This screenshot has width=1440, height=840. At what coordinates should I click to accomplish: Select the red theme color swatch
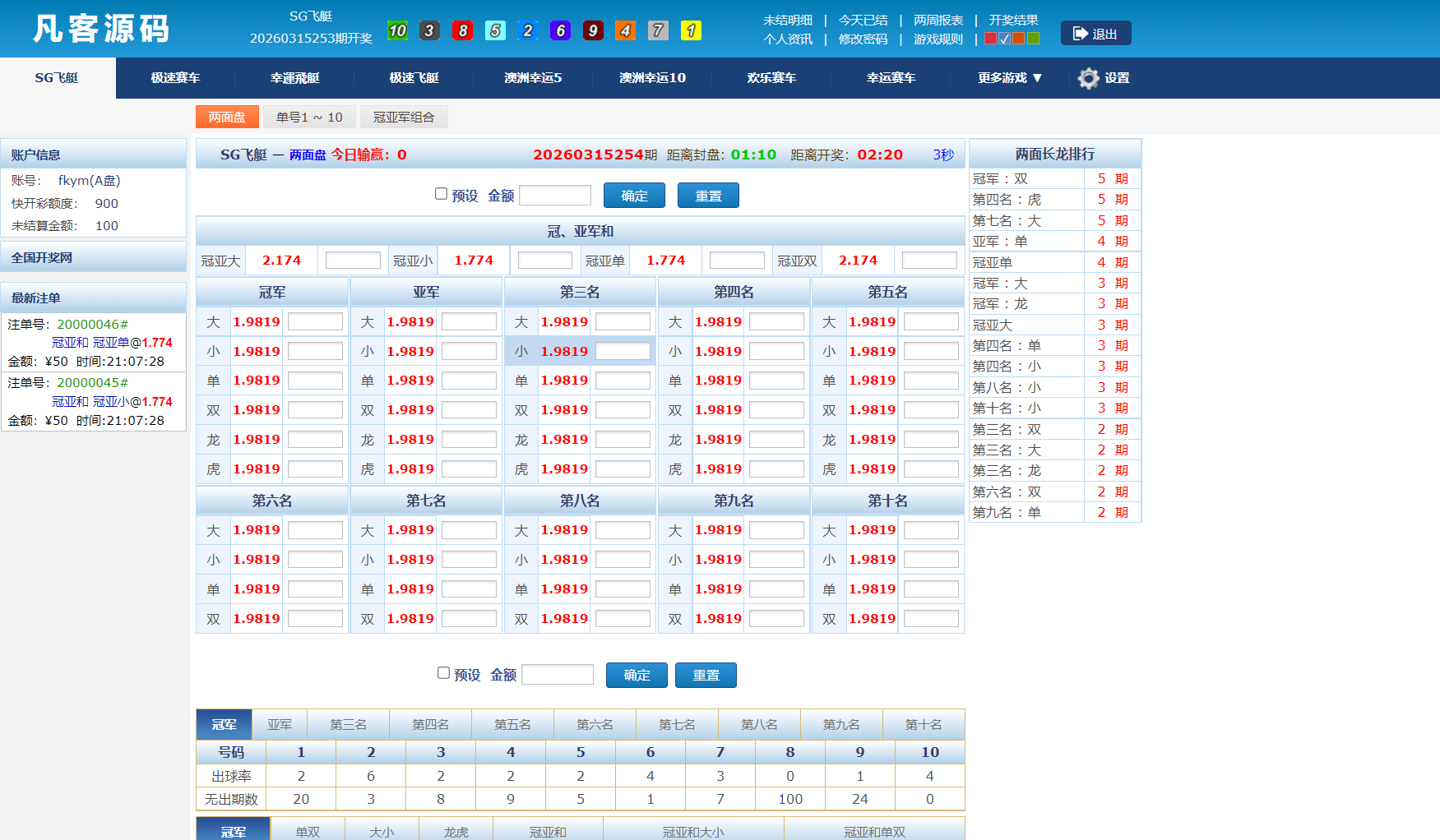point(989,38)
